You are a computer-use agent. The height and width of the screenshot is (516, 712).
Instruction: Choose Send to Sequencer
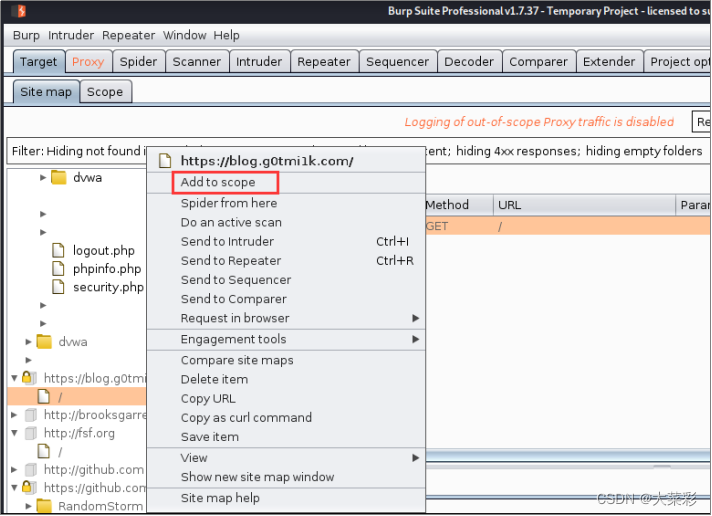pos(286,280)
